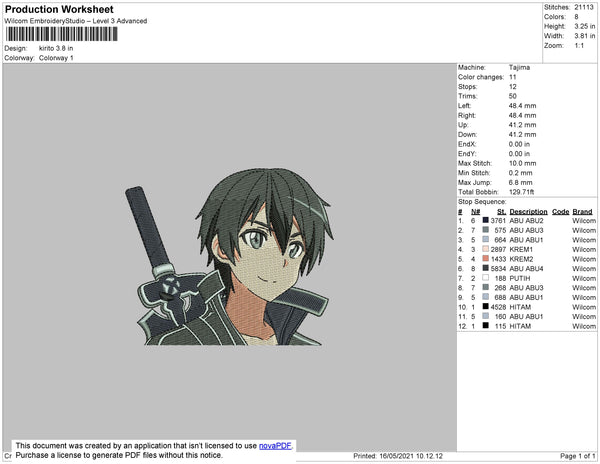Click the 'Description' column header
Viewport: 600px width, 464px height.
528,212
